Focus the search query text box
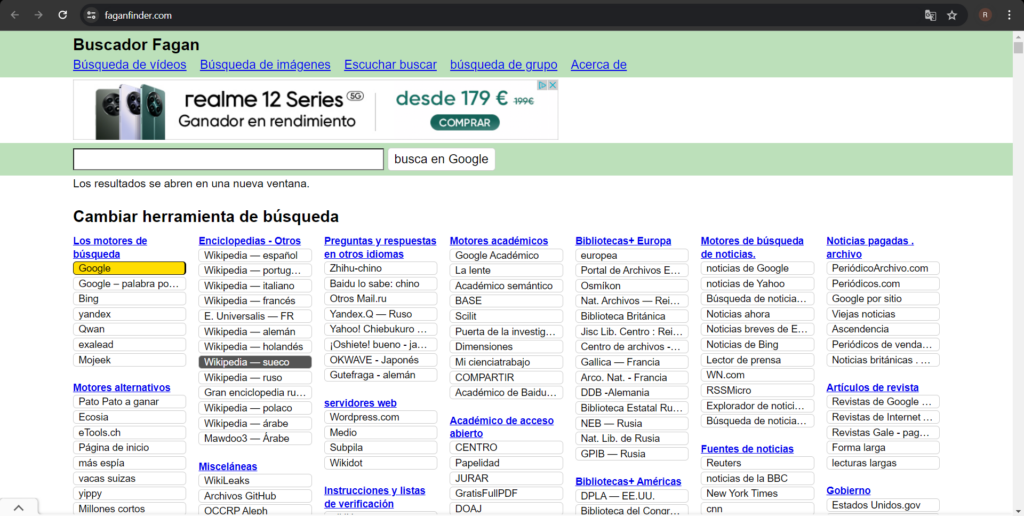1024x516 pixels. [x=229, y=159]
